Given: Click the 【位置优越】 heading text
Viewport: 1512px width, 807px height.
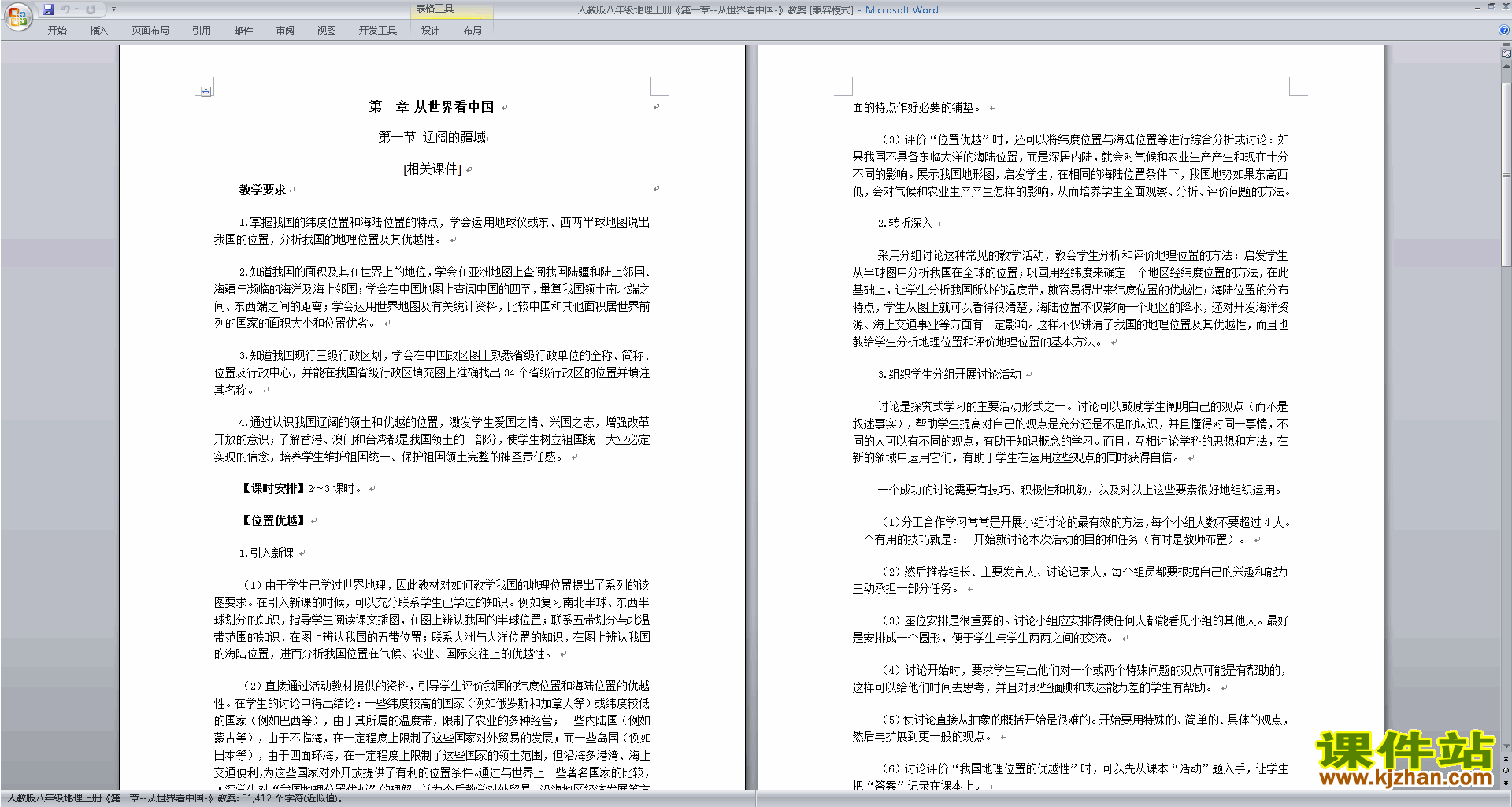Looking at the screenshot, I should pyautogui.click(x=272, y=521).
